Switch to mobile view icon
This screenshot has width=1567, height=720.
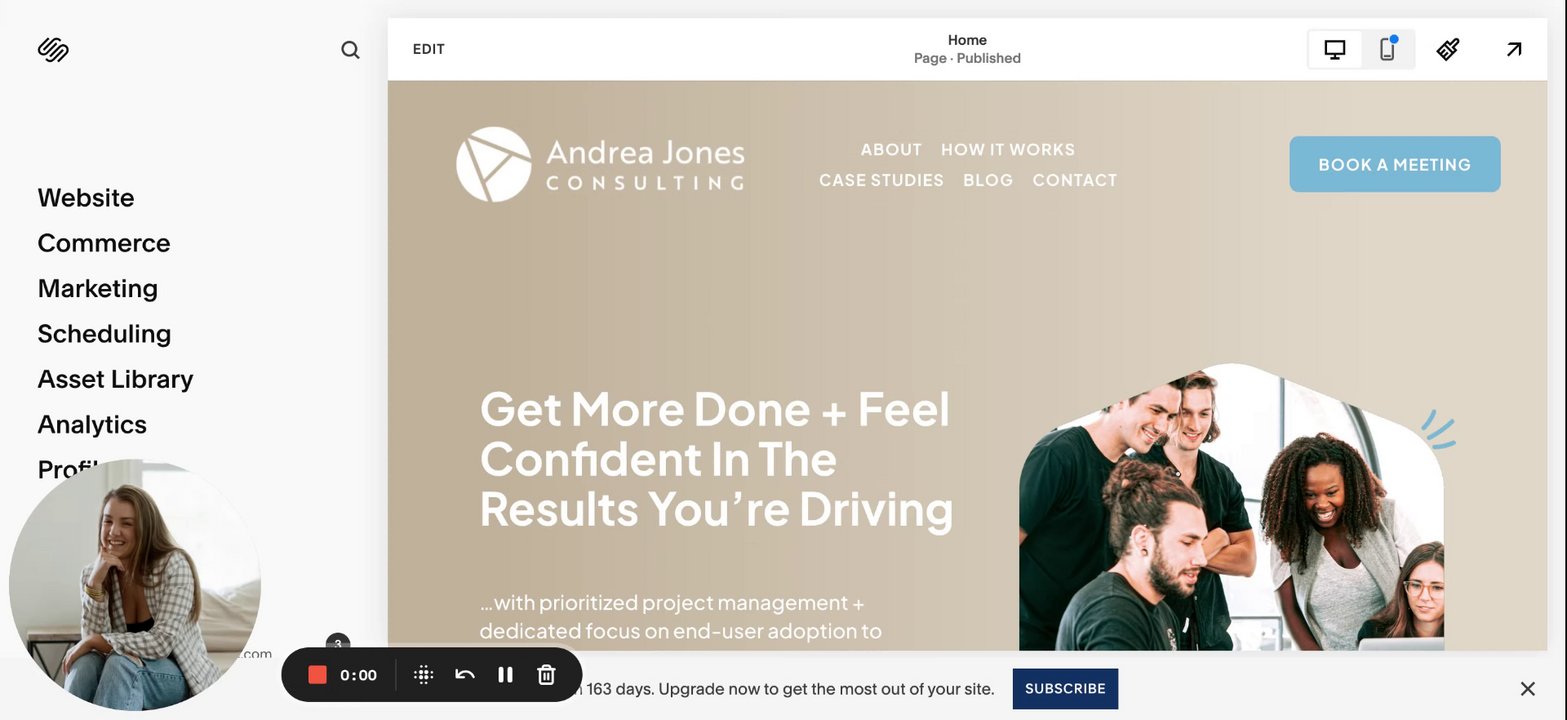click(1387, 49)
